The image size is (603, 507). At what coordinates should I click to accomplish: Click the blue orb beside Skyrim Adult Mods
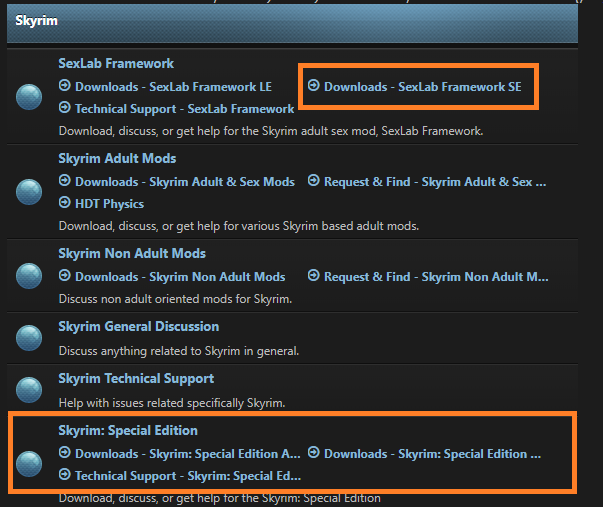(x=29, y=192)
